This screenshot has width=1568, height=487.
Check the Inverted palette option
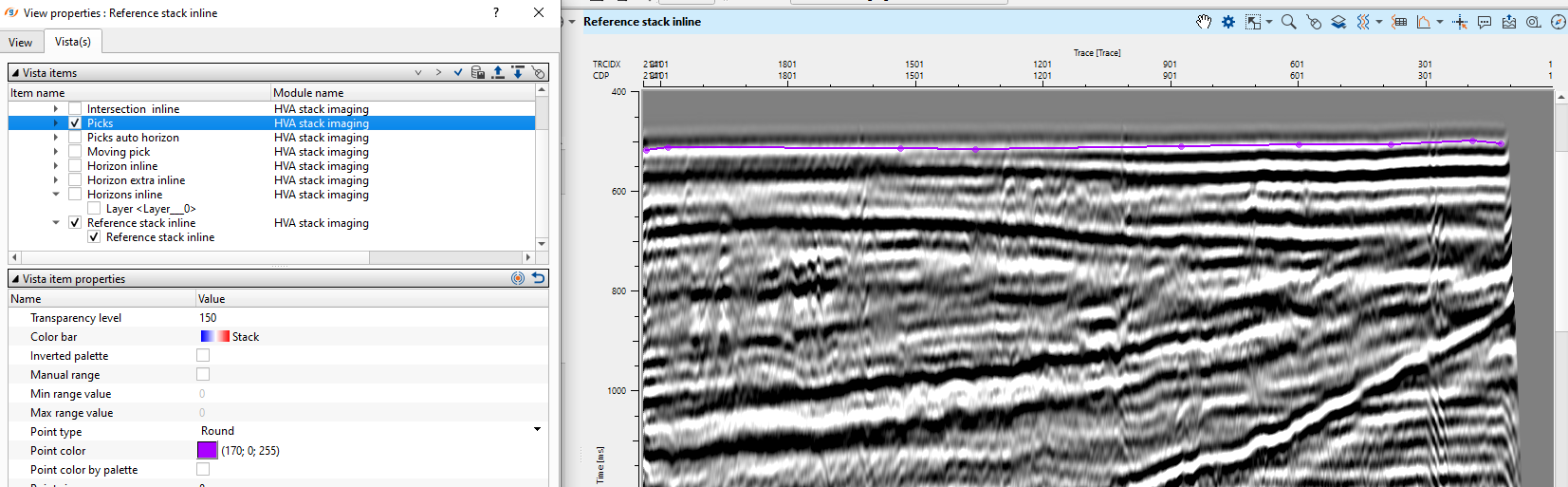click(203, 356)
